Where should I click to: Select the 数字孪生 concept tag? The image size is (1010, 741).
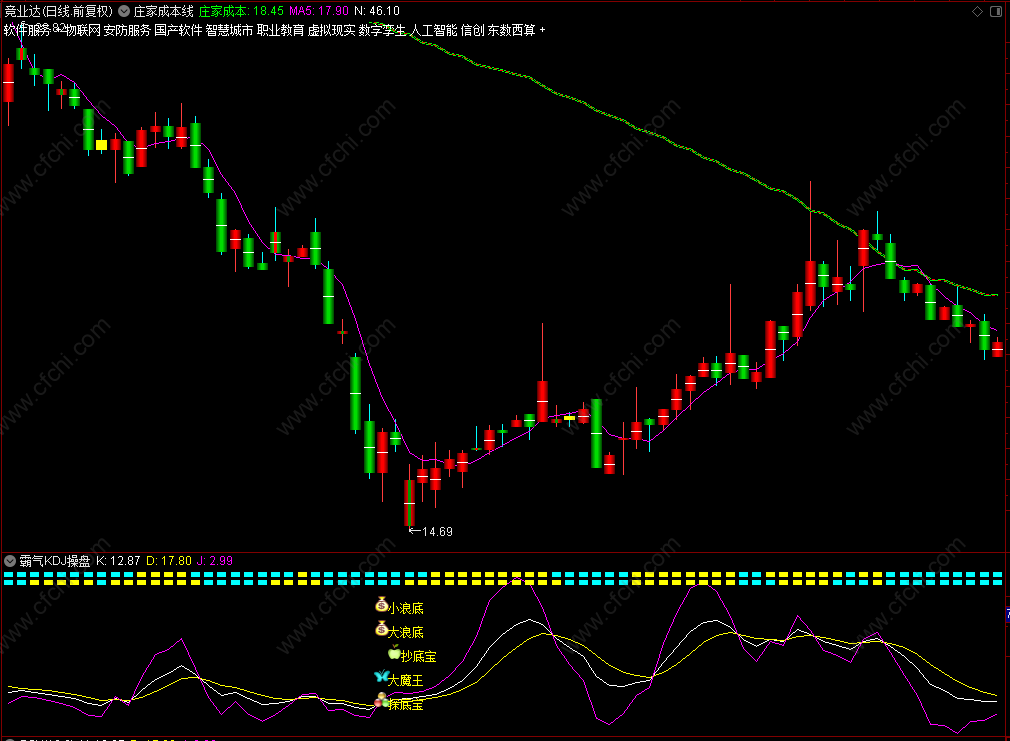[383, 30]
